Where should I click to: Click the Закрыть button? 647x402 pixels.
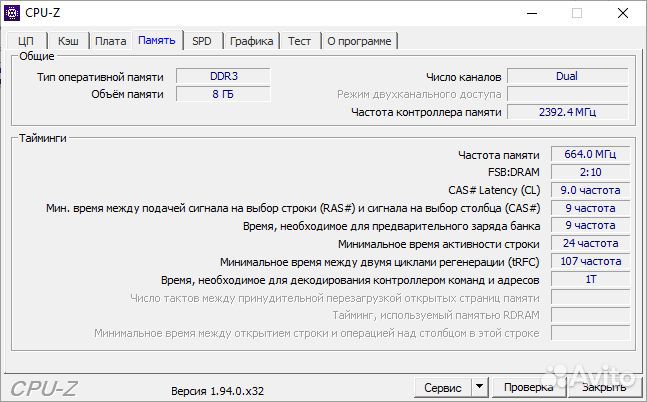point(604,388)
